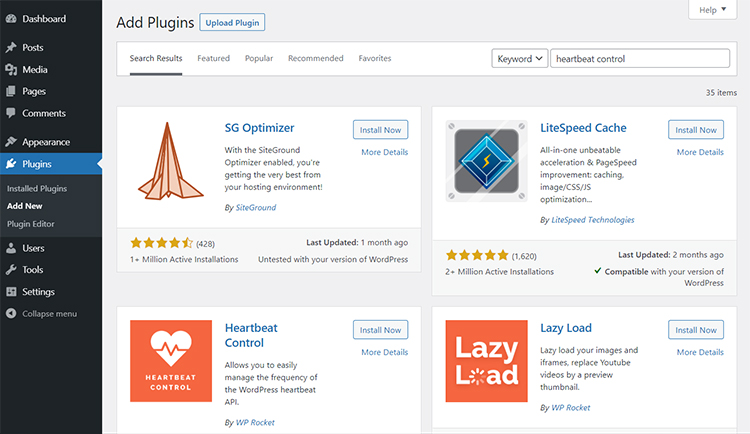Image resolution: width=750 pixels, height=434 pixels.
Task: Click the Dashboard icon in sidebar
Action: [x=10, y=19]
